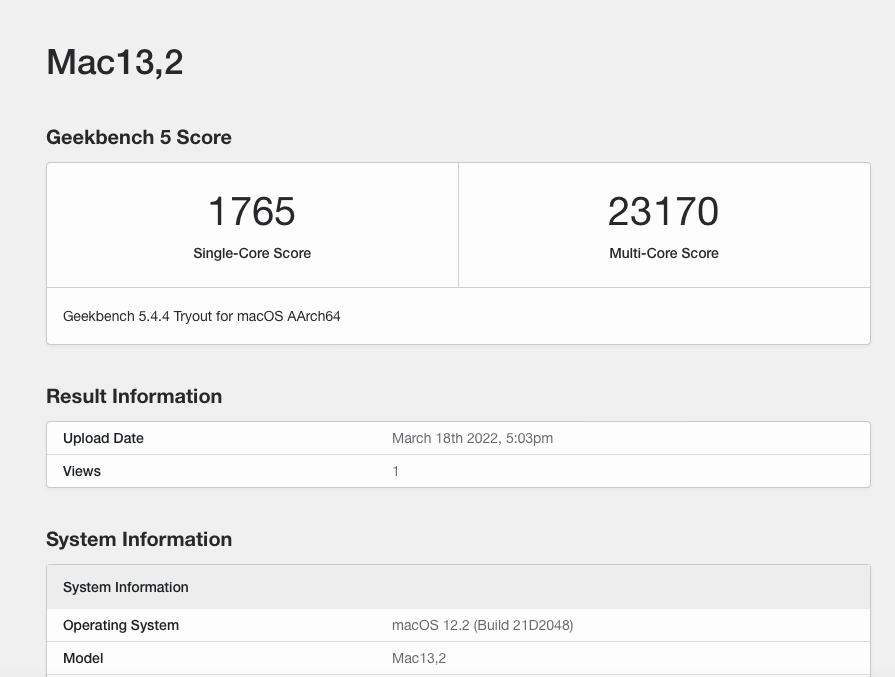Viewport: 895px width, 677px height.
Task: Click the Multi-Core Score label
Action: [x=664, y=253]
